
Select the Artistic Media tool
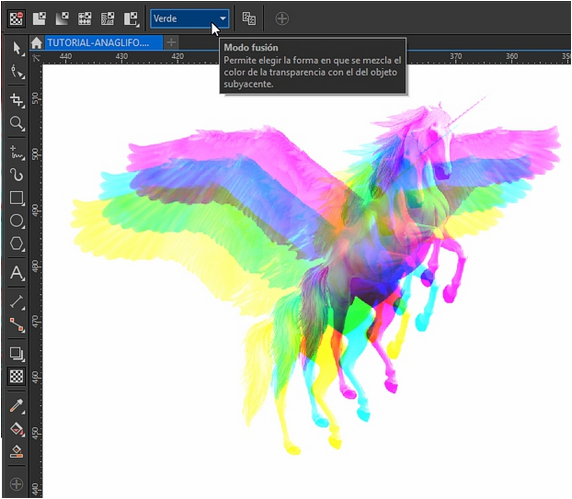click(x=17, y=175)
